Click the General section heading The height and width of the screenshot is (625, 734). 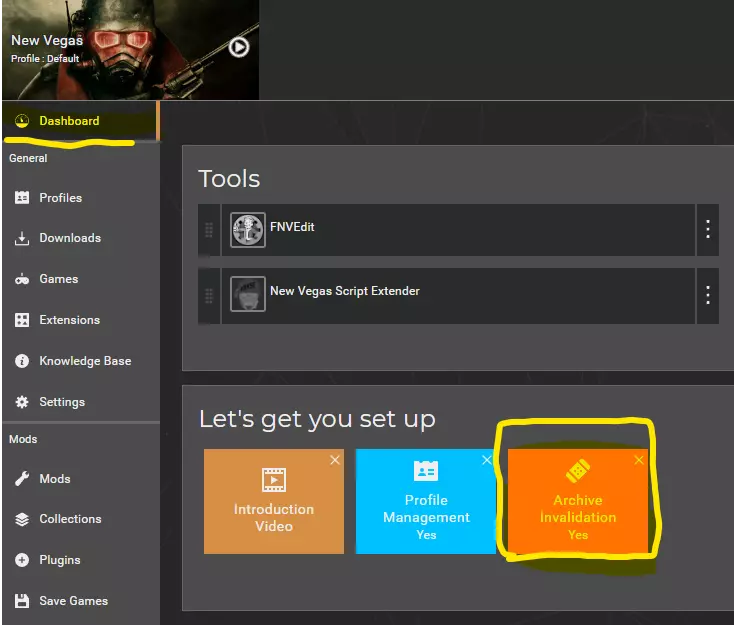click(x=28, y=158)
